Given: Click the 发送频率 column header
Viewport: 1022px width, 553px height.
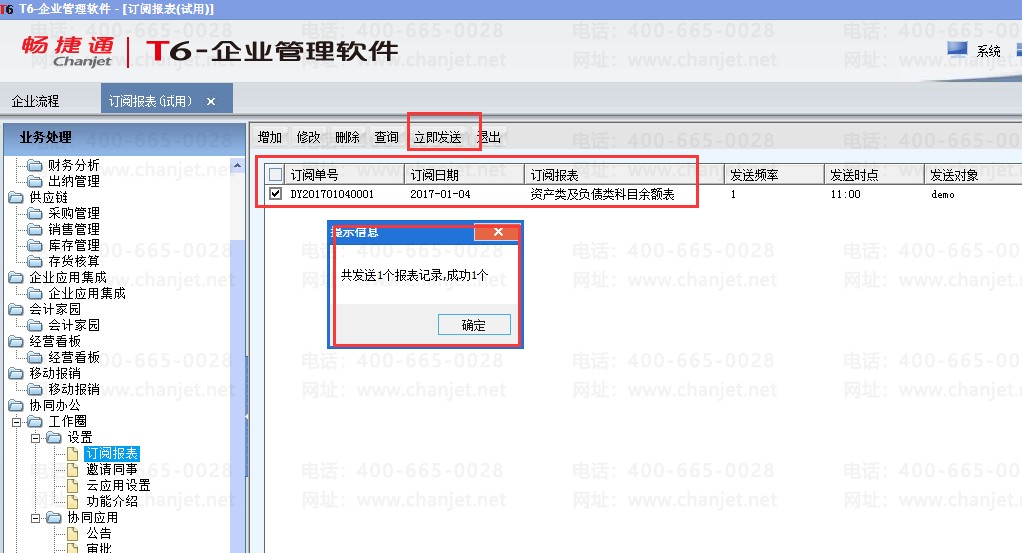Looking at the screenshot, I should pyautogui.click(x=774, y=175).
